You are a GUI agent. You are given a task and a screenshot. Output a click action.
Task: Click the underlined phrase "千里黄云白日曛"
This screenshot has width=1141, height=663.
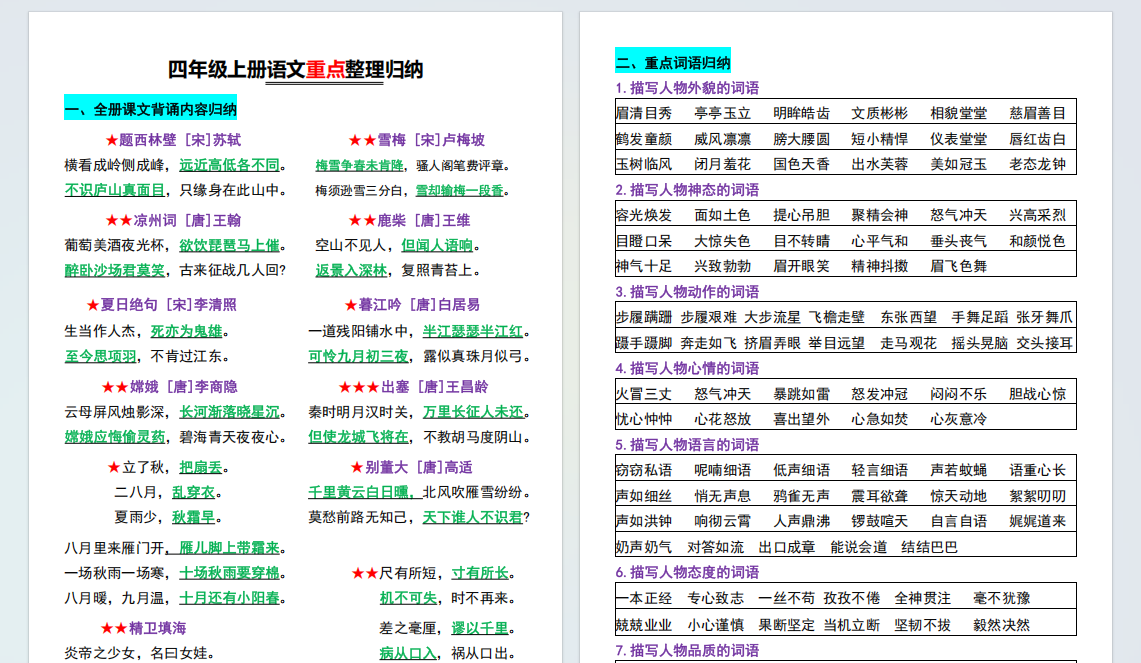[x=358, y=493]
